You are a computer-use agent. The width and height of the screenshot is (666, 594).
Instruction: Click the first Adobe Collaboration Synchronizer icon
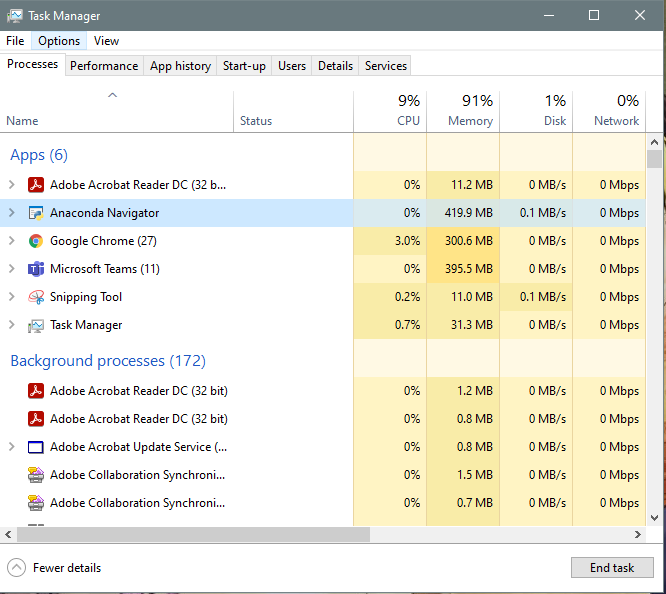pyautogui.click(x=36, y=475)
